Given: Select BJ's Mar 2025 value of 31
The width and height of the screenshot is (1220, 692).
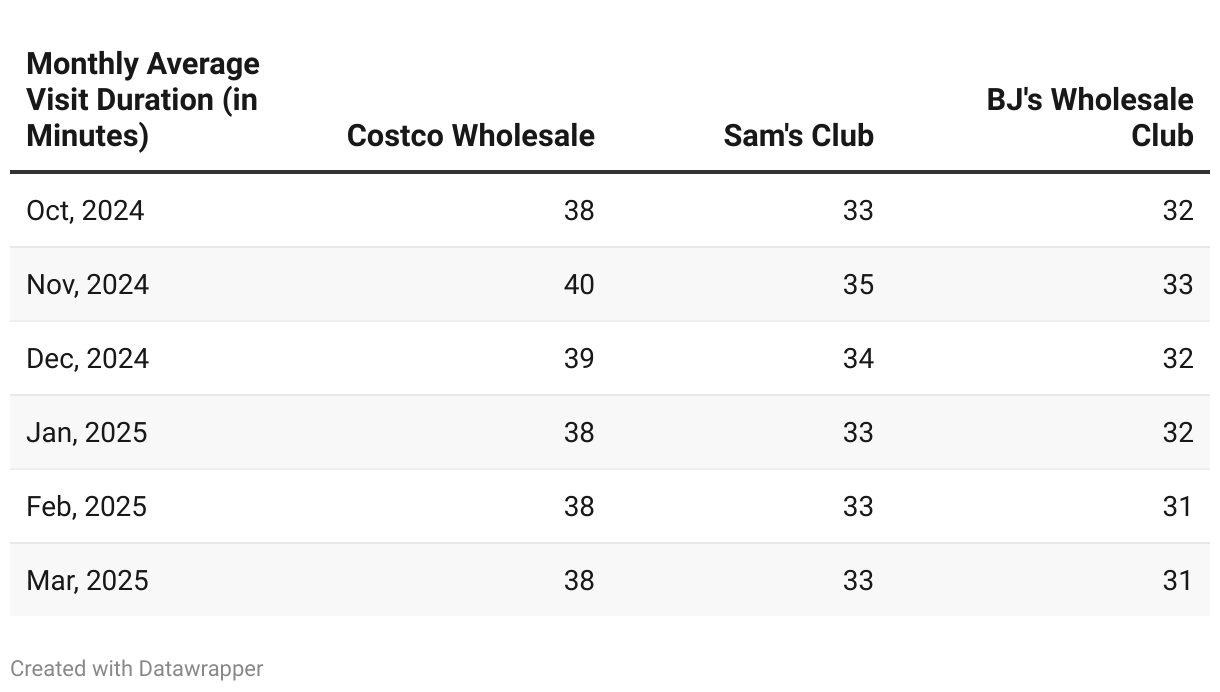Looking at the screenshot, I should click(x=1177, y=580).
